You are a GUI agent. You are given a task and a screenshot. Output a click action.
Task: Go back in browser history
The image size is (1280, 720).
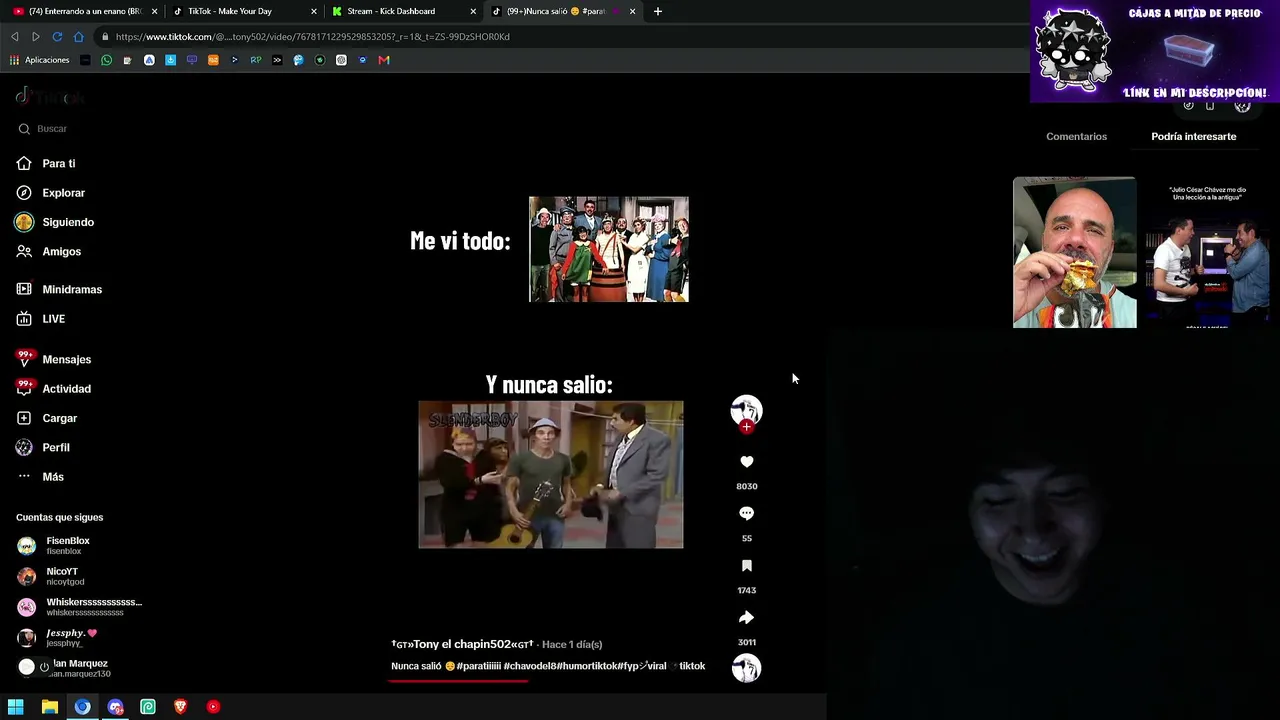click(15, 37)
